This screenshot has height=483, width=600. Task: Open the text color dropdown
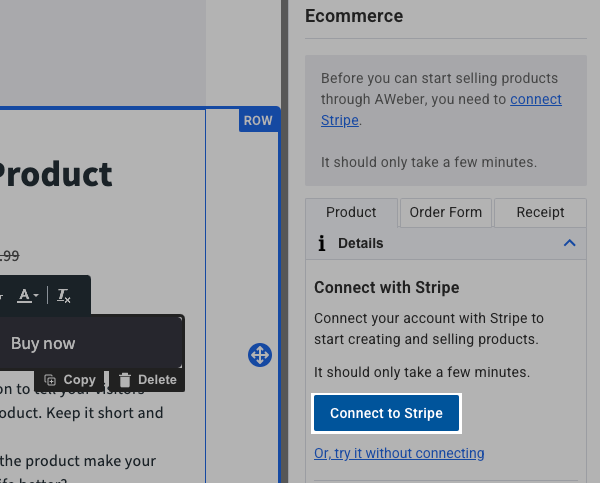coord(28,295)
